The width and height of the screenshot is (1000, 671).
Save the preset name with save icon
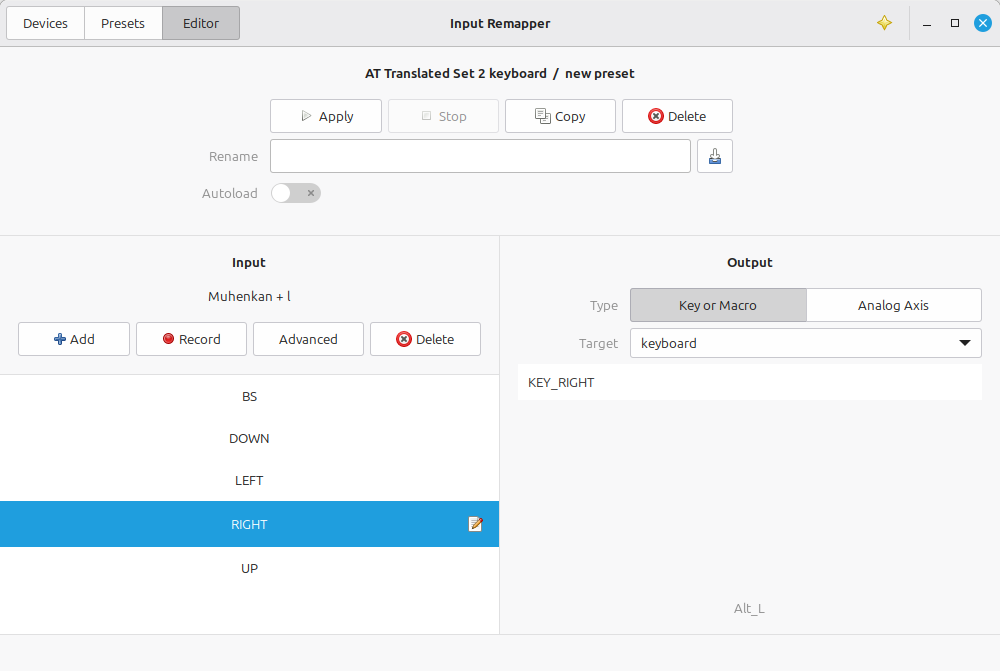[x=715, y=156]
